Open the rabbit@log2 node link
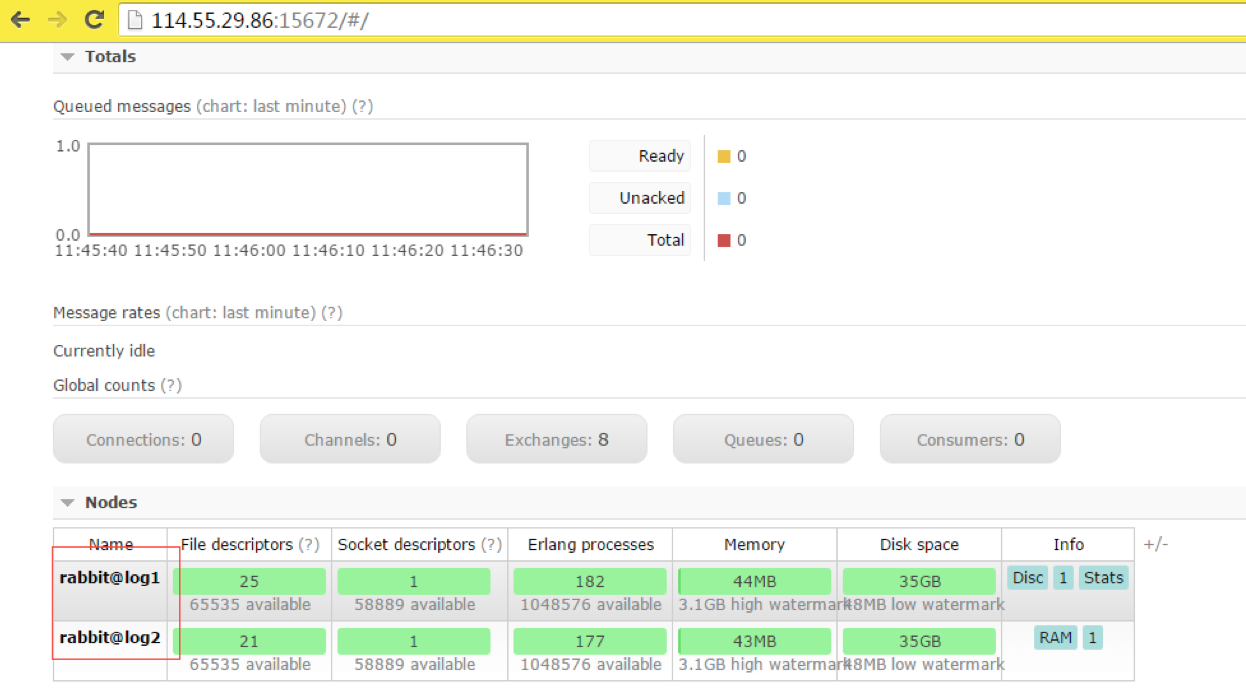1246x694 pixels. click(109, 637)
